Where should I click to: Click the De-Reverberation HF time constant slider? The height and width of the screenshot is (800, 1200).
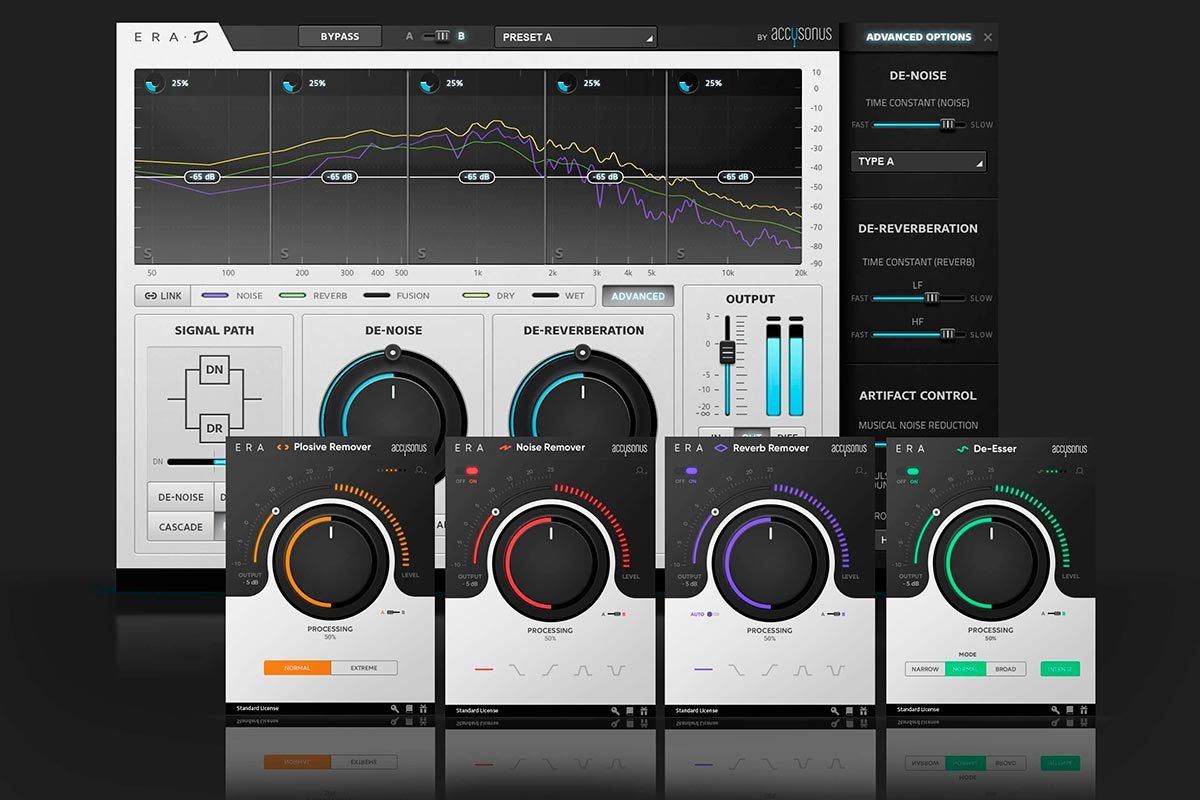click(919, 334)
